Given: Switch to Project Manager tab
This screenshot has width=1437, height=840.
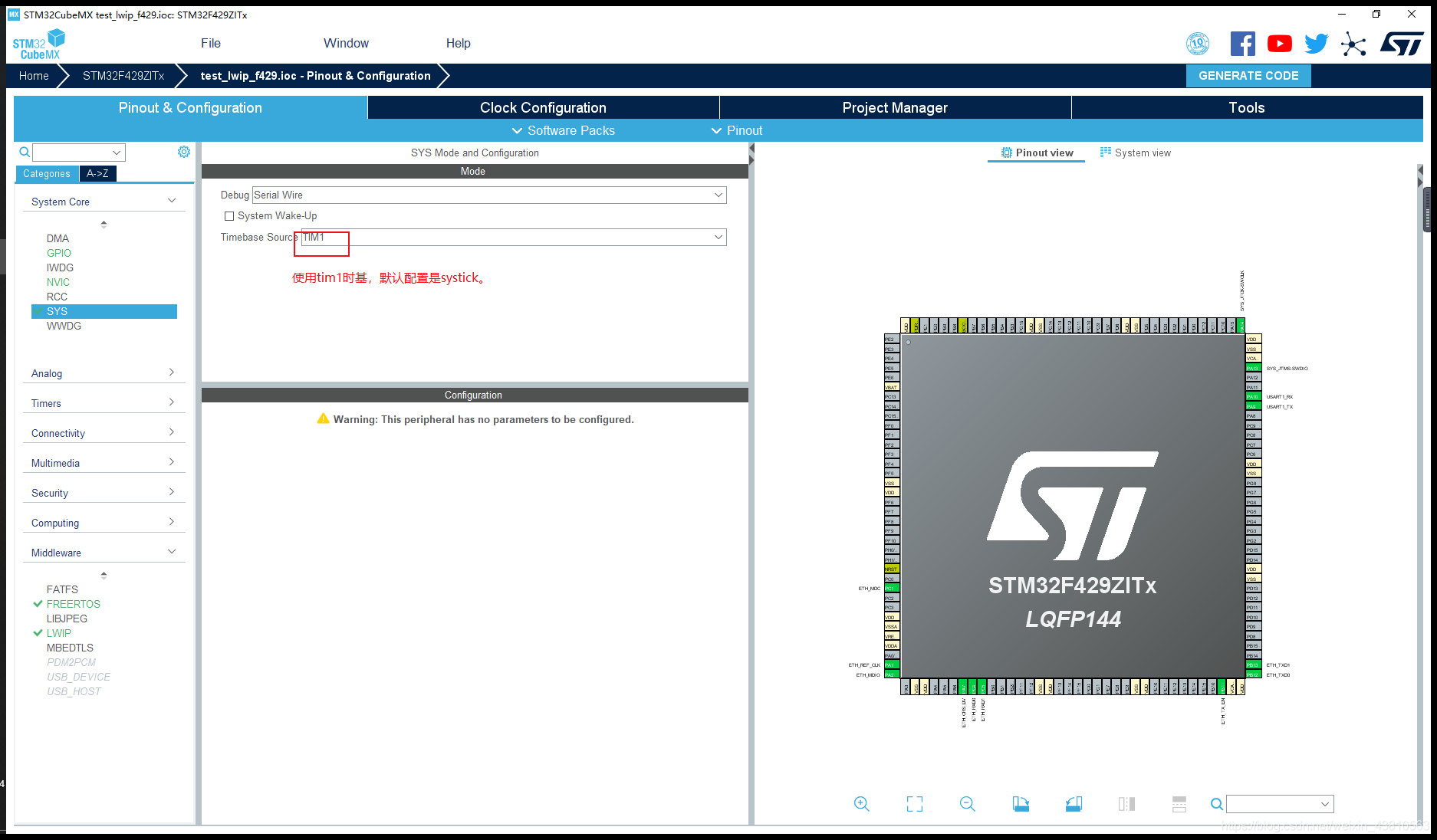Looking at the screenshot, I should tap(895, 107).
